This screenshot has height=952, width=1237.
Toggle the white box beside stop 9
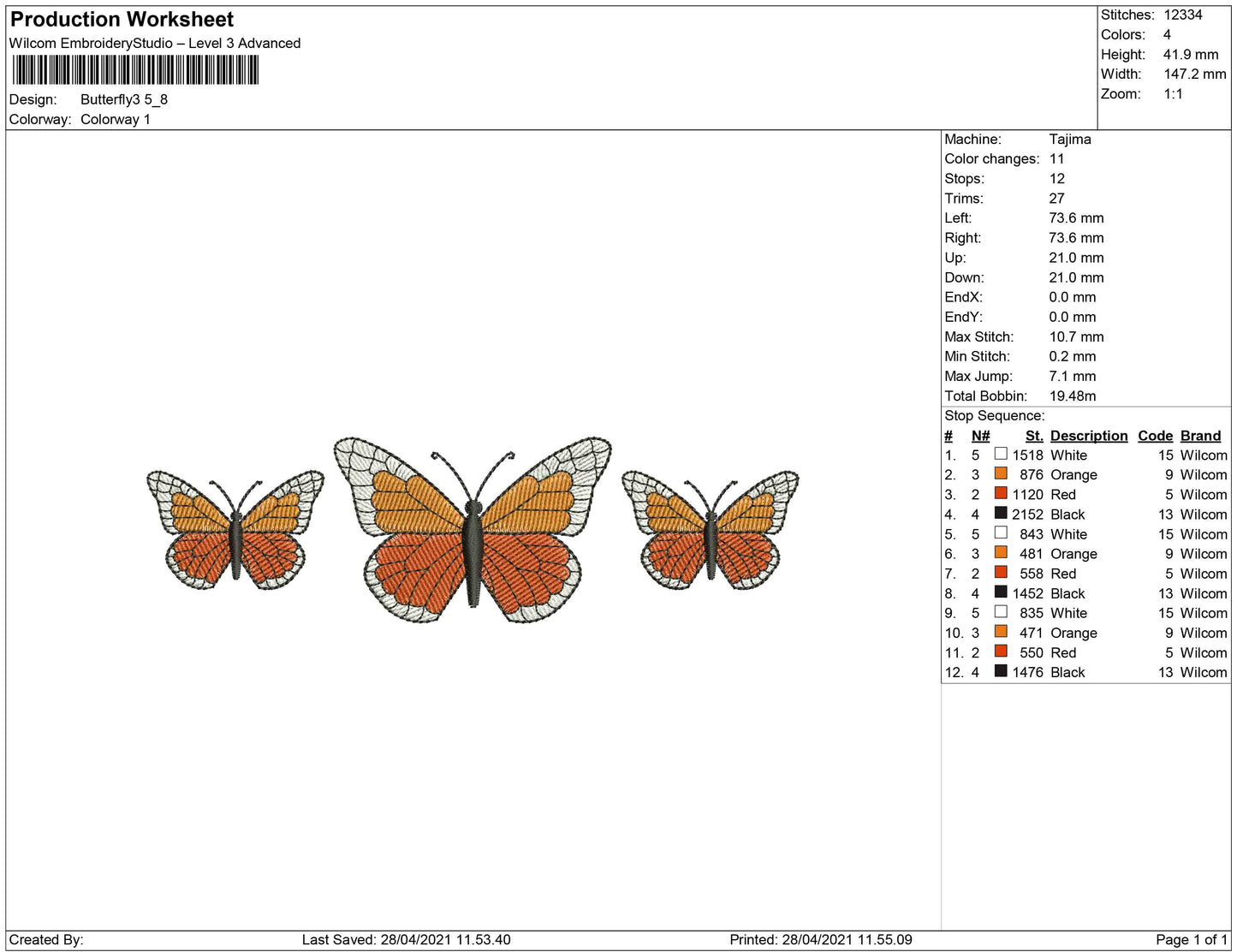point(1000,613)
